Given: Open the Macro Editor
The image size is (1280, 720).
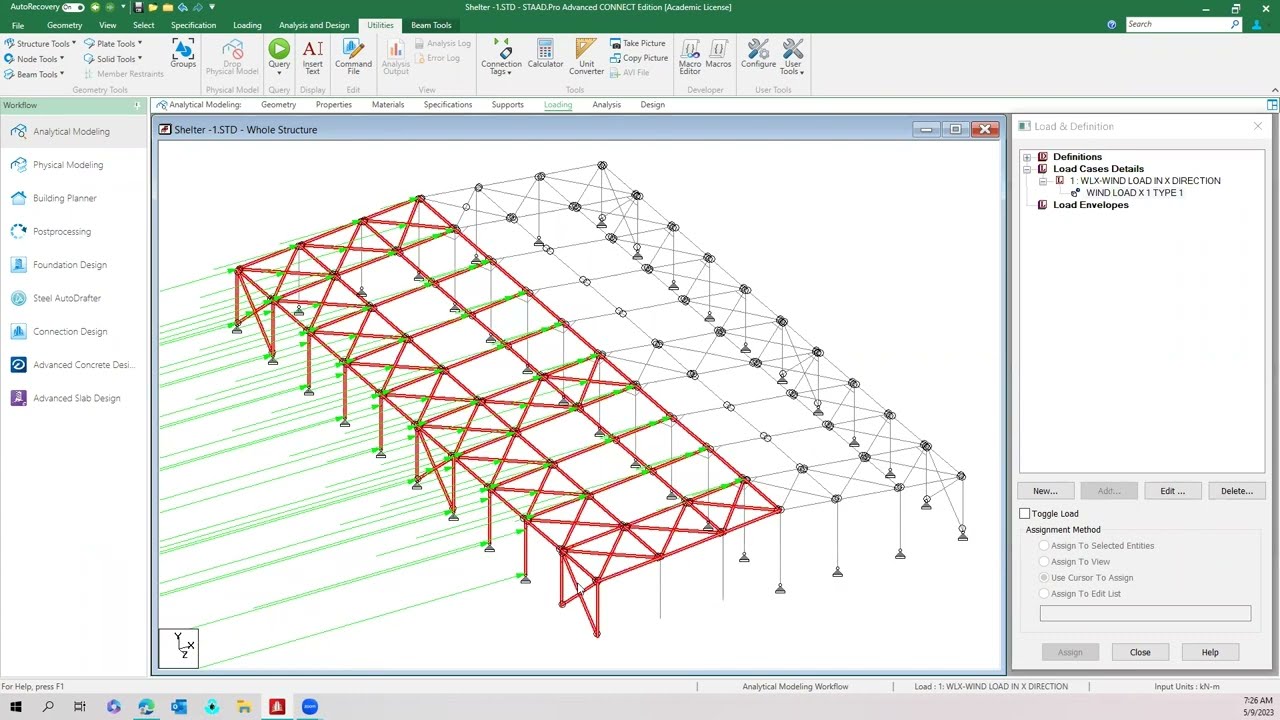Looking at the screenshot, I should 690,57.
